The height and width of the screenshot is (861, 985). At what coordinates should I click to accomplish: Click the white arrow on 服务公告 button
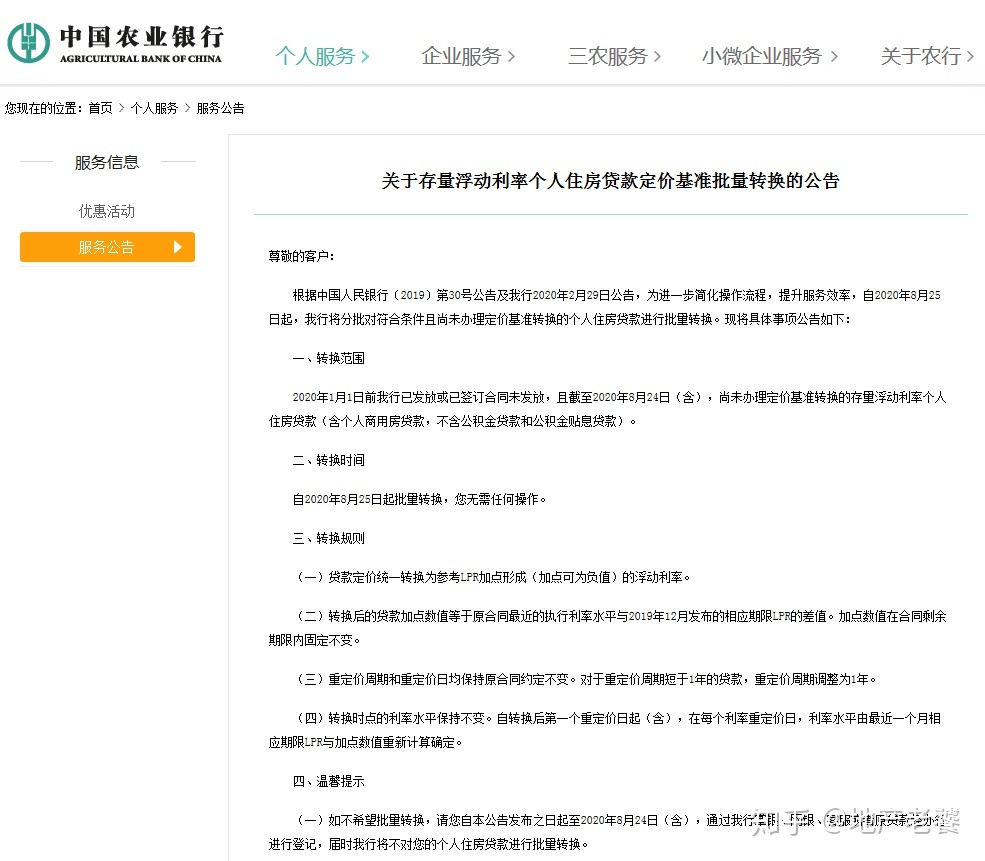point(178,247)
